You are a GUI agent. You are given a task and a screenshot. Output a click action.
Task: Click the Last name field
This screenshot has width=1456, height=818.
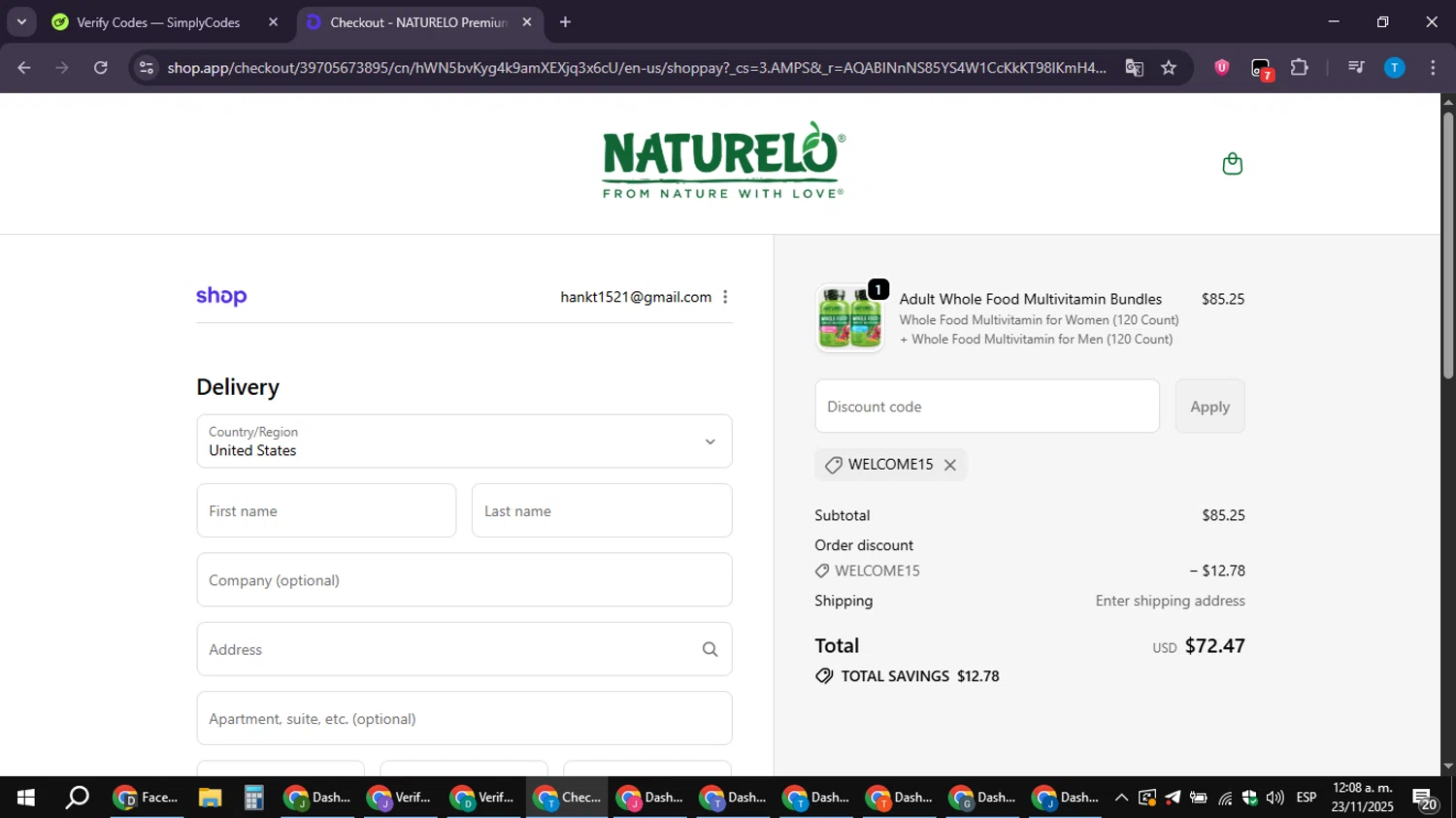[x=602, y=510]
